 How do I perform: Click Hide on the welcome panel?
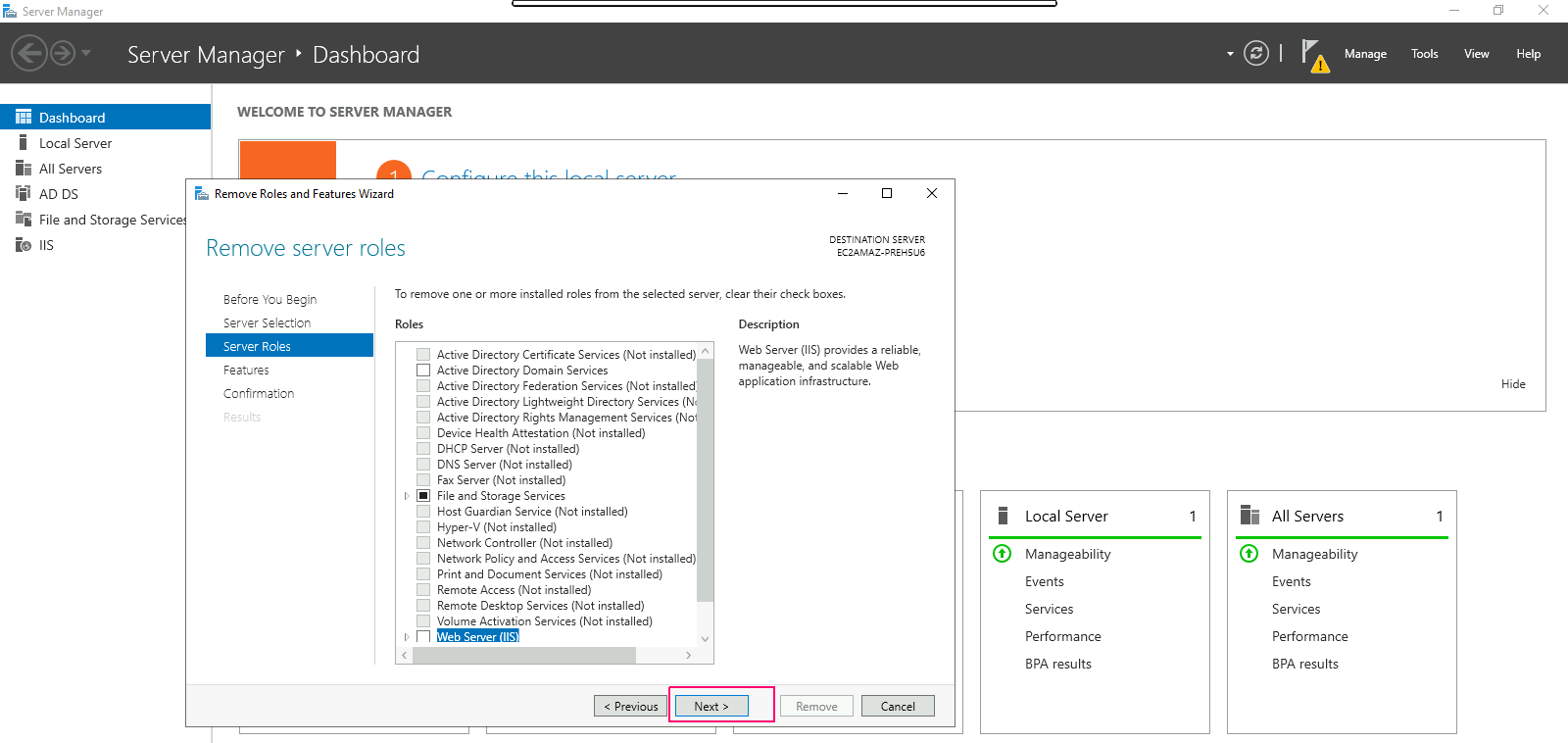tap(1513, 384)
